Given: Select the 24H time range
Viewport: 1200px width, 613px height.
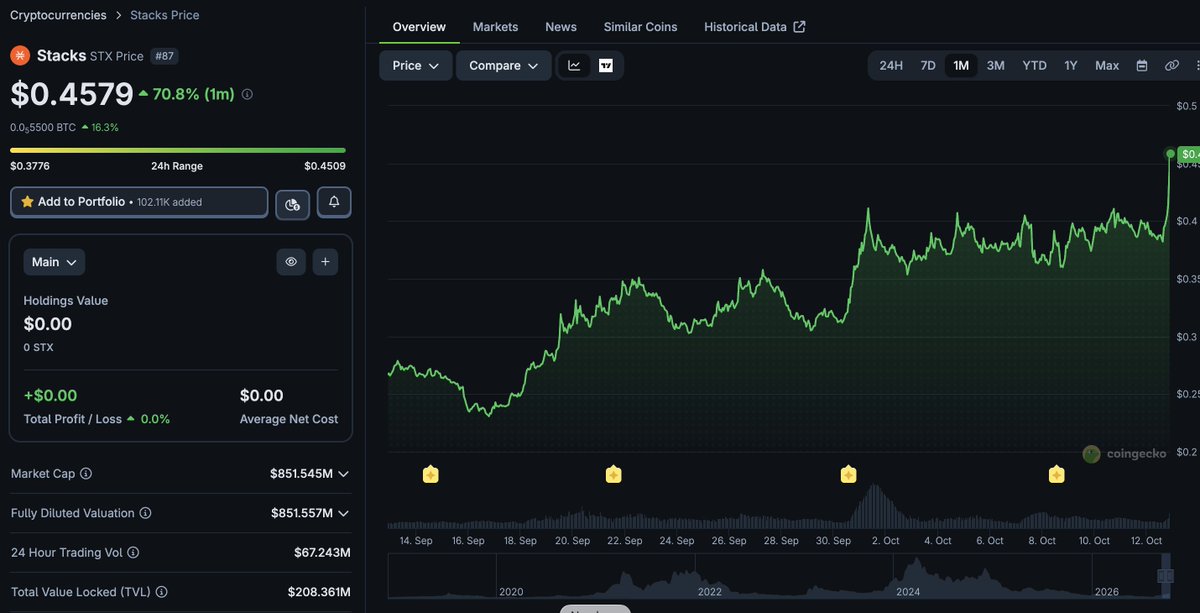Looking at the screenshot, I should (x=891, y=66).
